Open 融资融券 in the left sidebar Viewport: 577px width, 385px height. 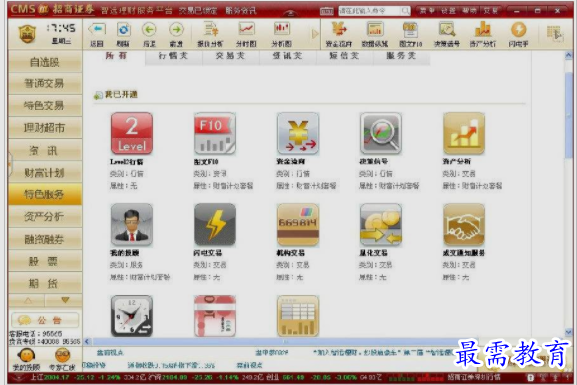click(45, 239)
